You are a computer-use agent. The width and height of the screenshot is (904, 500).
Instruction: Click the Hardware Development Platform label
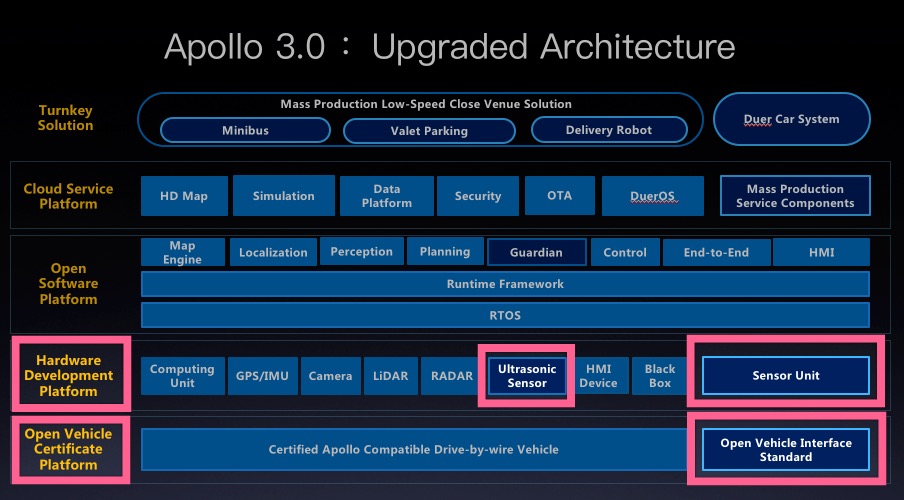click(x=74, y=375)
